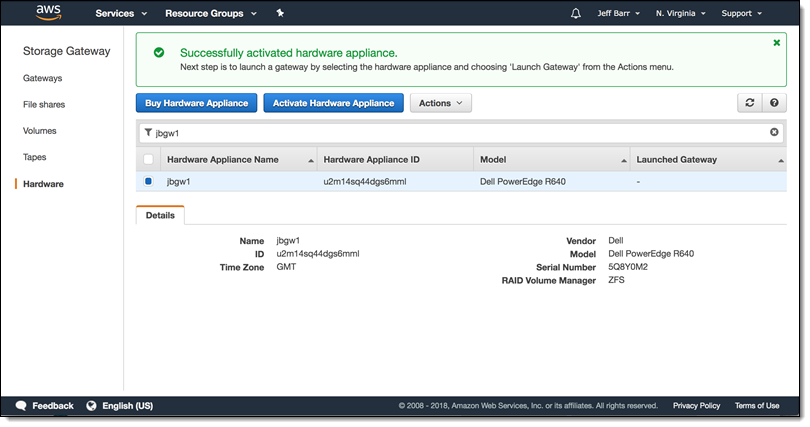
Task: Open the Services menu
Action: (121, 14)
